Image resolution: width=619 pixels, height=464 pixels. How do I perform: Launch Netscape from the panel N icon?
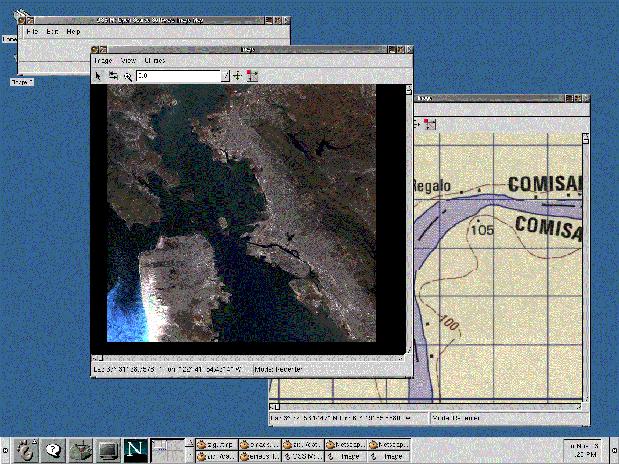134,451
